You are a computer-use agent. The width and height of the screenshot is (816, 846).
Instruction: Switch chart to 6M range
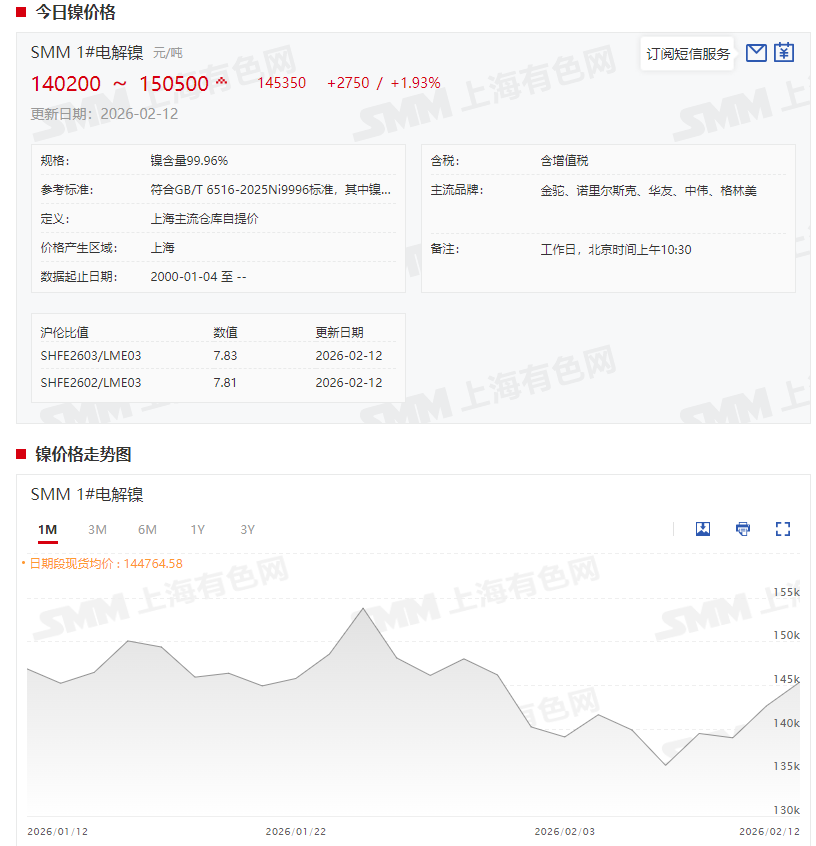tap(147, 530)
